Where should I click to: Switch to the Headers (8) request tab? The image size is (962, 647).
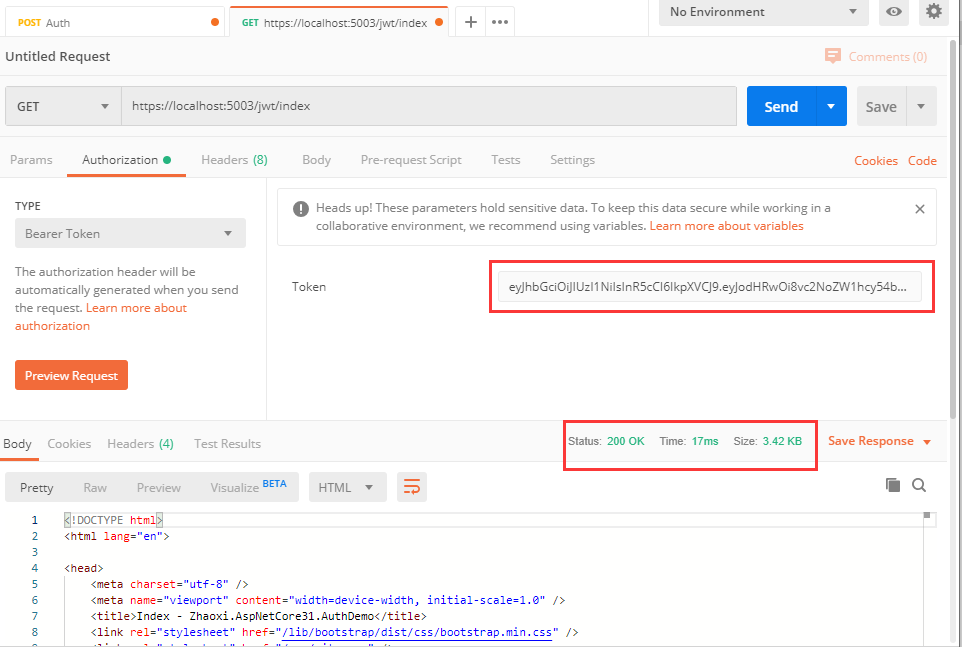point(234,160)
